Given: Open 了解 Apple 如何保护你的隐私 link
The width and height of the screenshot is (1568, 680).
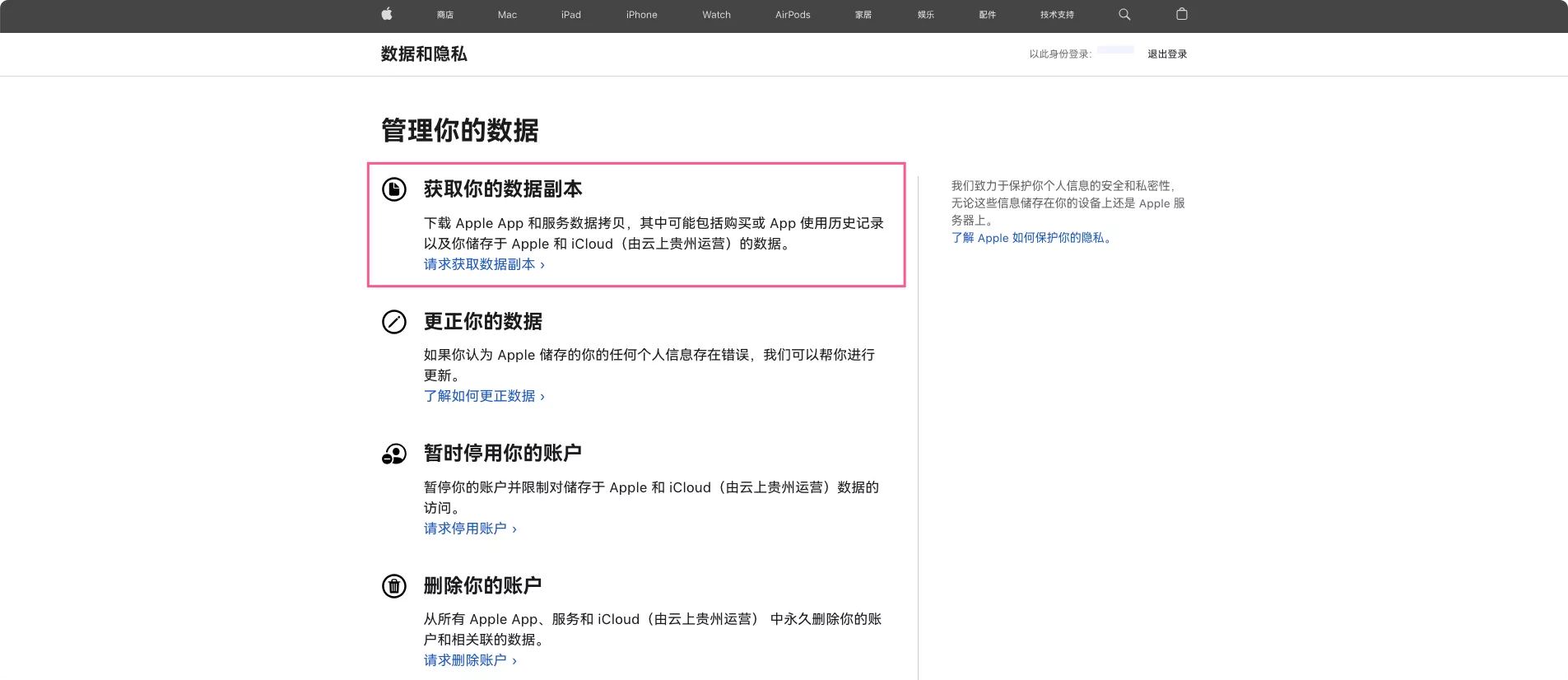Looking at the screenshot, I should tap(1032, 238).
